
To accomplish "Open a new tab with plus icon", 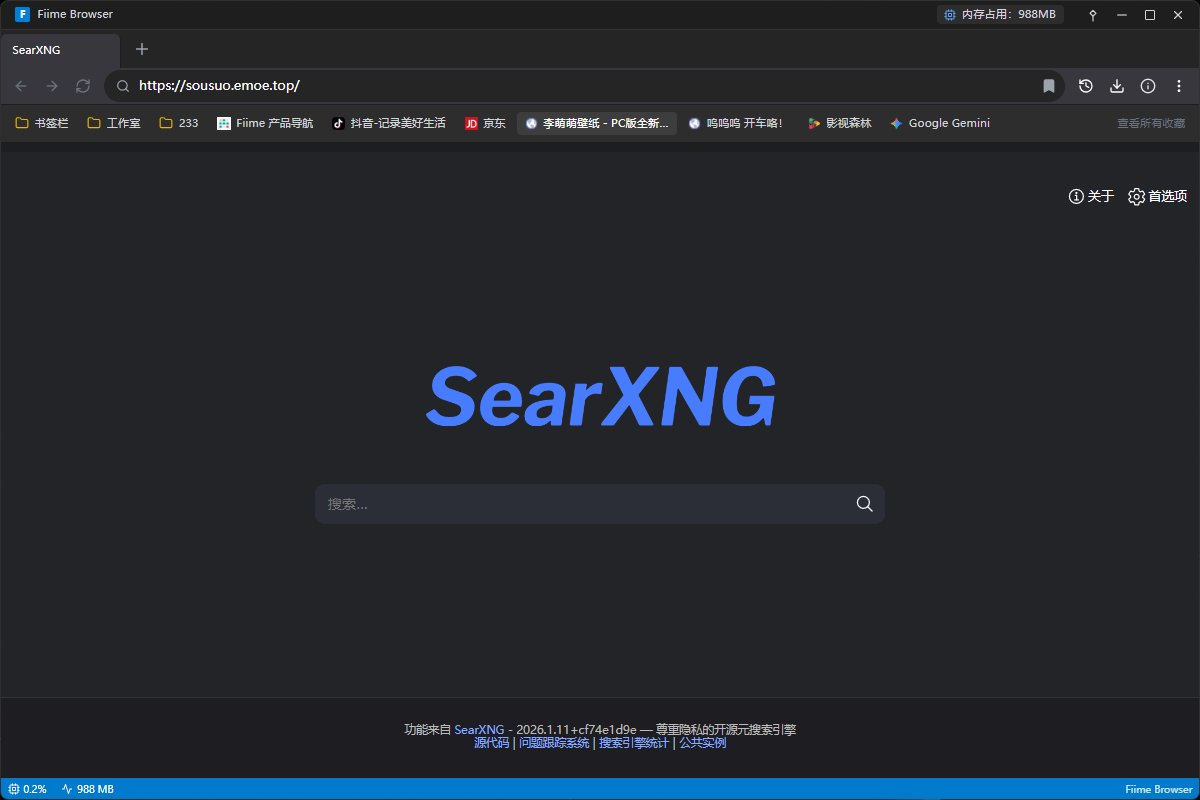I will click(x=142, y=49).
